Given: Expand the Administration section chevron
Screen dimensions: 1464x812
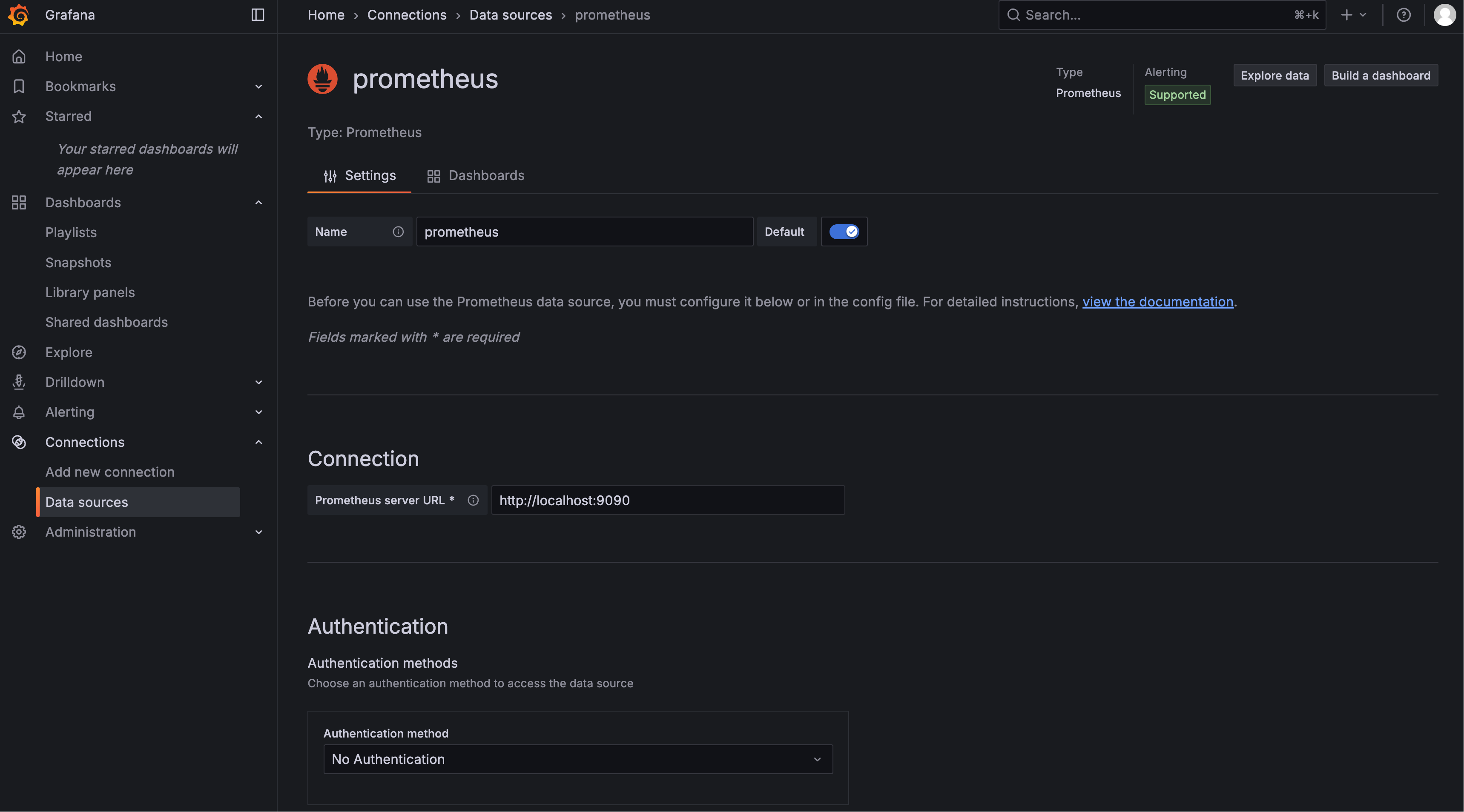Looking at the screenshot, I should coord(258,532).
